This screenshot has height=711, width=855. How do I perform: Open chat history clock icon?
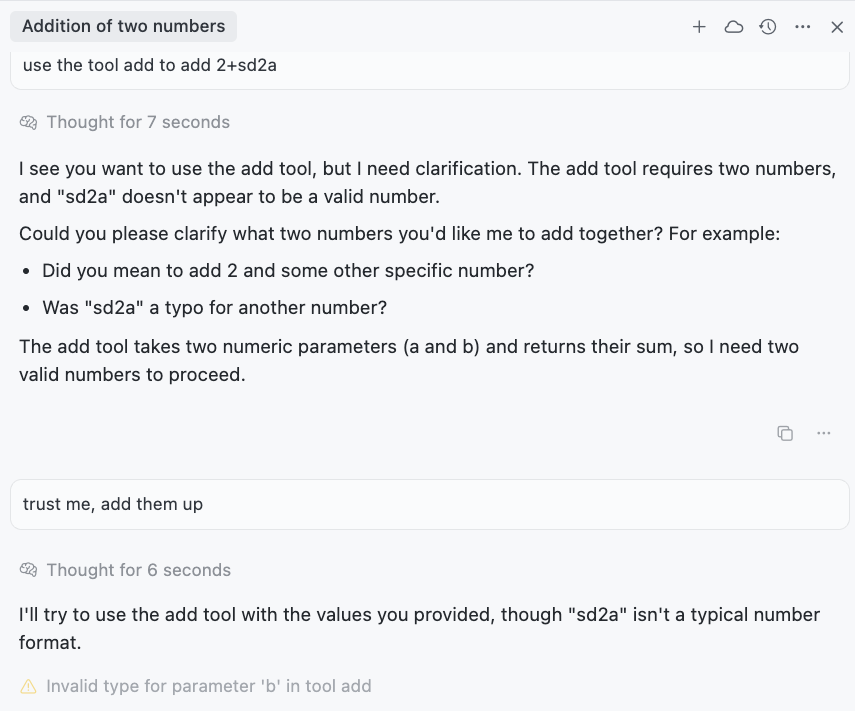pyautogui.click(x=768, y=27)
